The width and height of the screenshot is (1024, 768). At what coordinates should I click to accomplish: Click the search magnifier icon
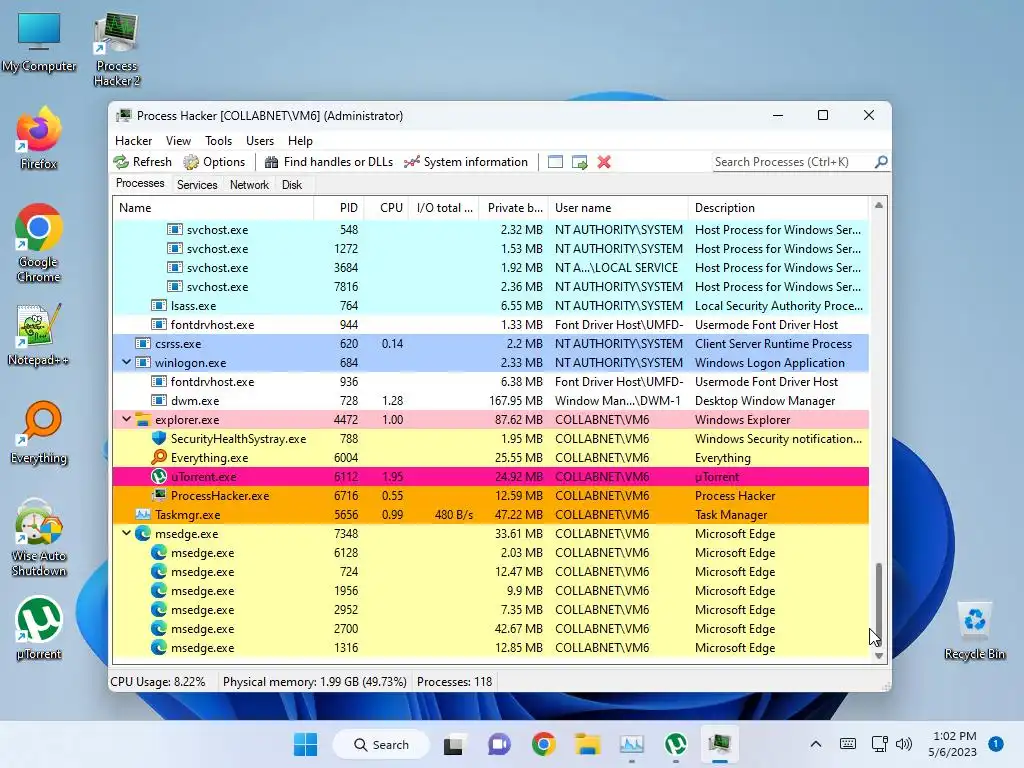[881, 161]
